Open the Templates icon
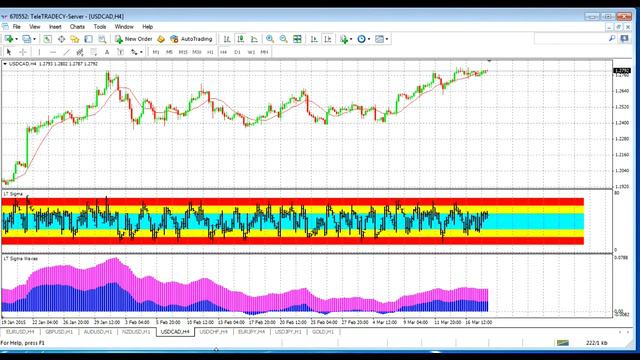This screenshot has width=640, height=360. point(380,39)
